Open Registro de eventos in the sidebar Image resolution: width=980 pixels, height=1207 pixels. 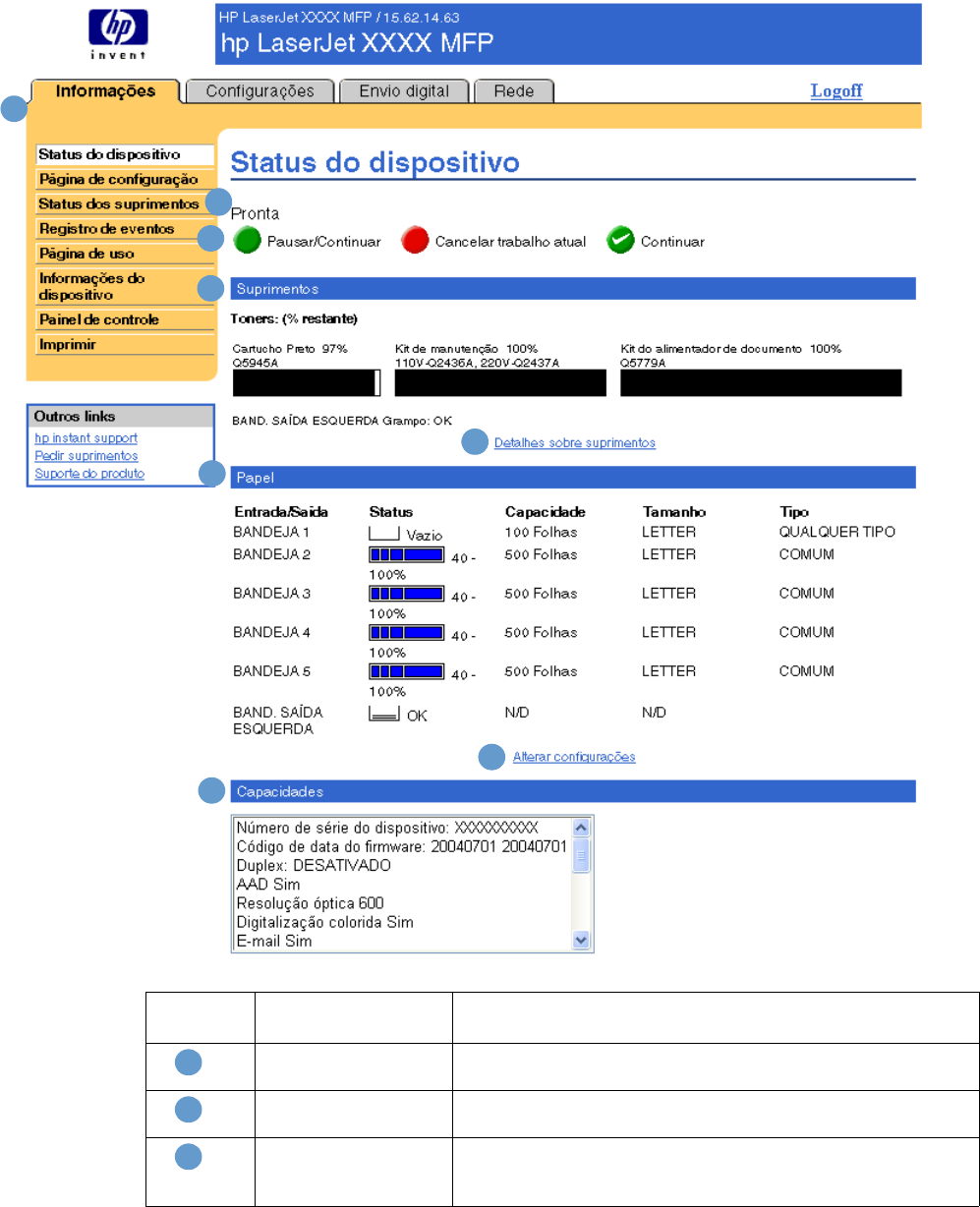[125, 228]
